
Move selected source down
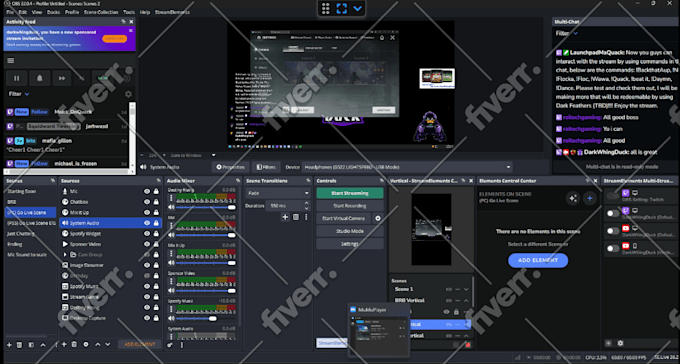click(x=108, y=344)
